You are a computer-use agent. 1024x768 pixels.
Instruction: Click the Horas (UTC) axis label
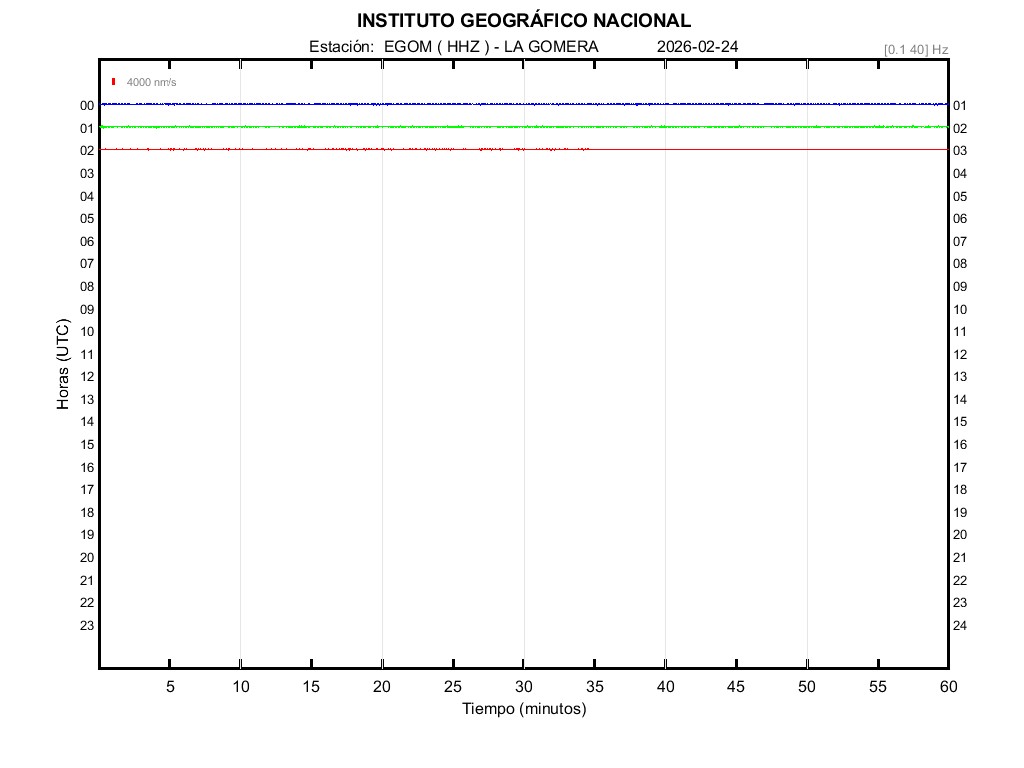click(x=63, y=365)
